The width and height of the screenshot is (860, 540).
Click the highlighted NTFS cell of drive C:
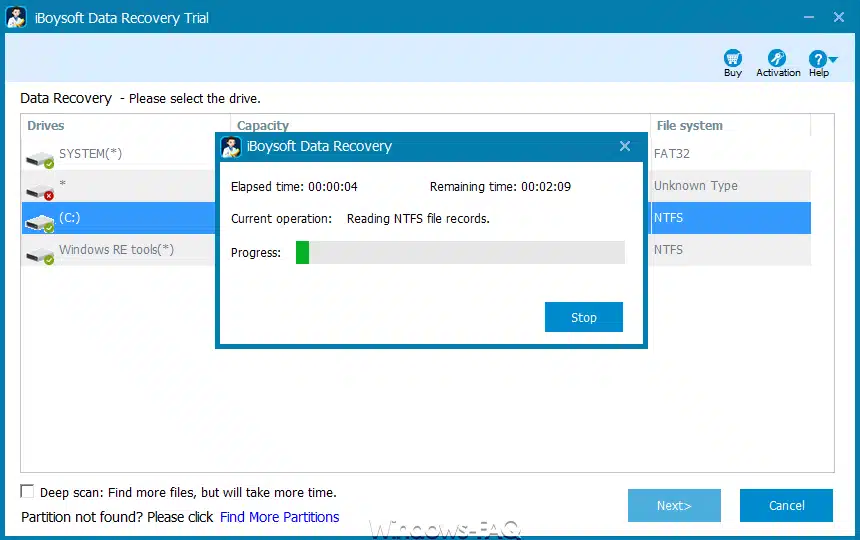[x=668, y=218]
